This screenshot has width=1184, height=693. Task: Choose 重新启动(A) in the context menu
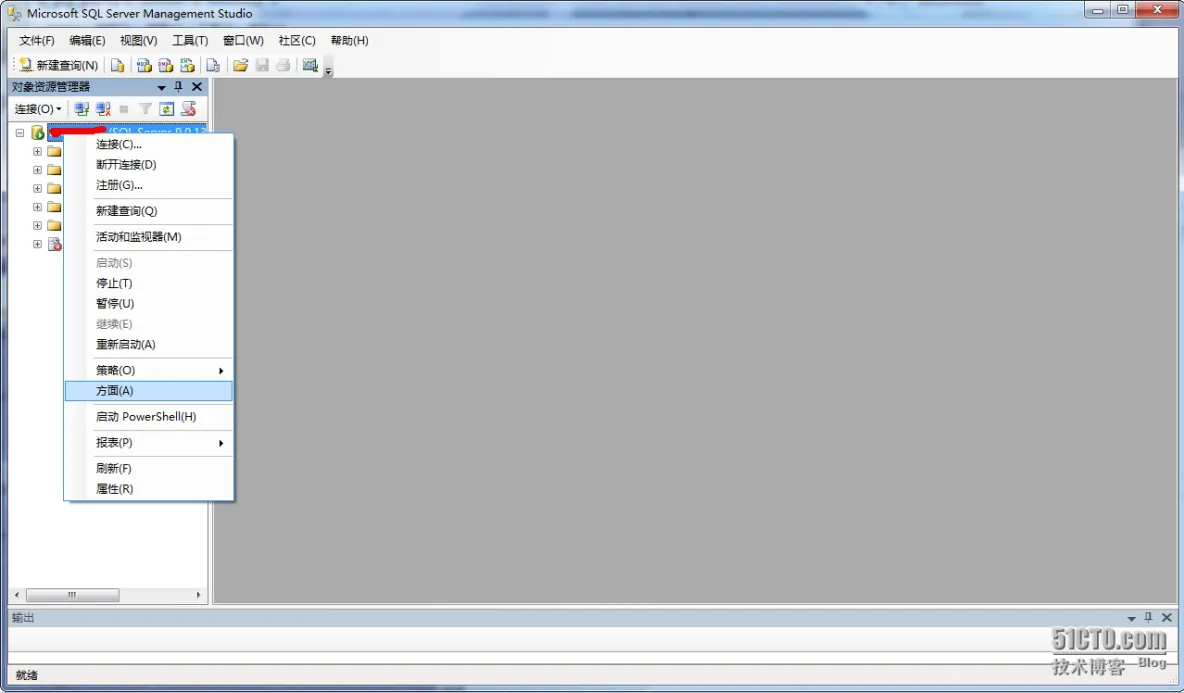click(x=149, y=344)
